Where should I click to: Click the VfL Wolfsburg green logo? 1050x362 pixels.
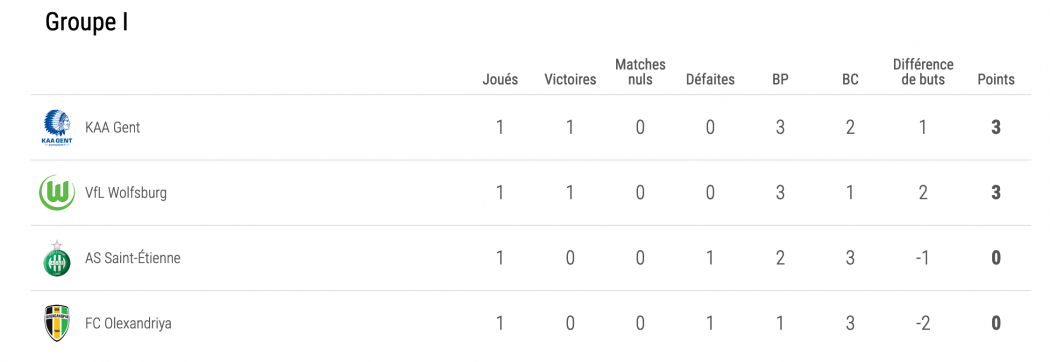[x=57, y=193]
